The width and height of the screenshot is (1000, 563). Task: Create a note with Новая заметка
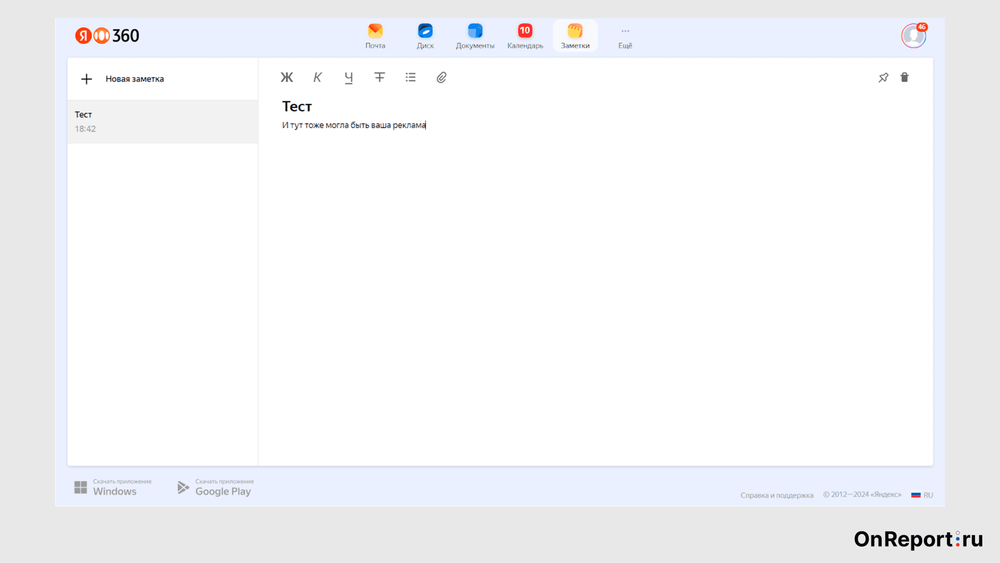(122, 79)
